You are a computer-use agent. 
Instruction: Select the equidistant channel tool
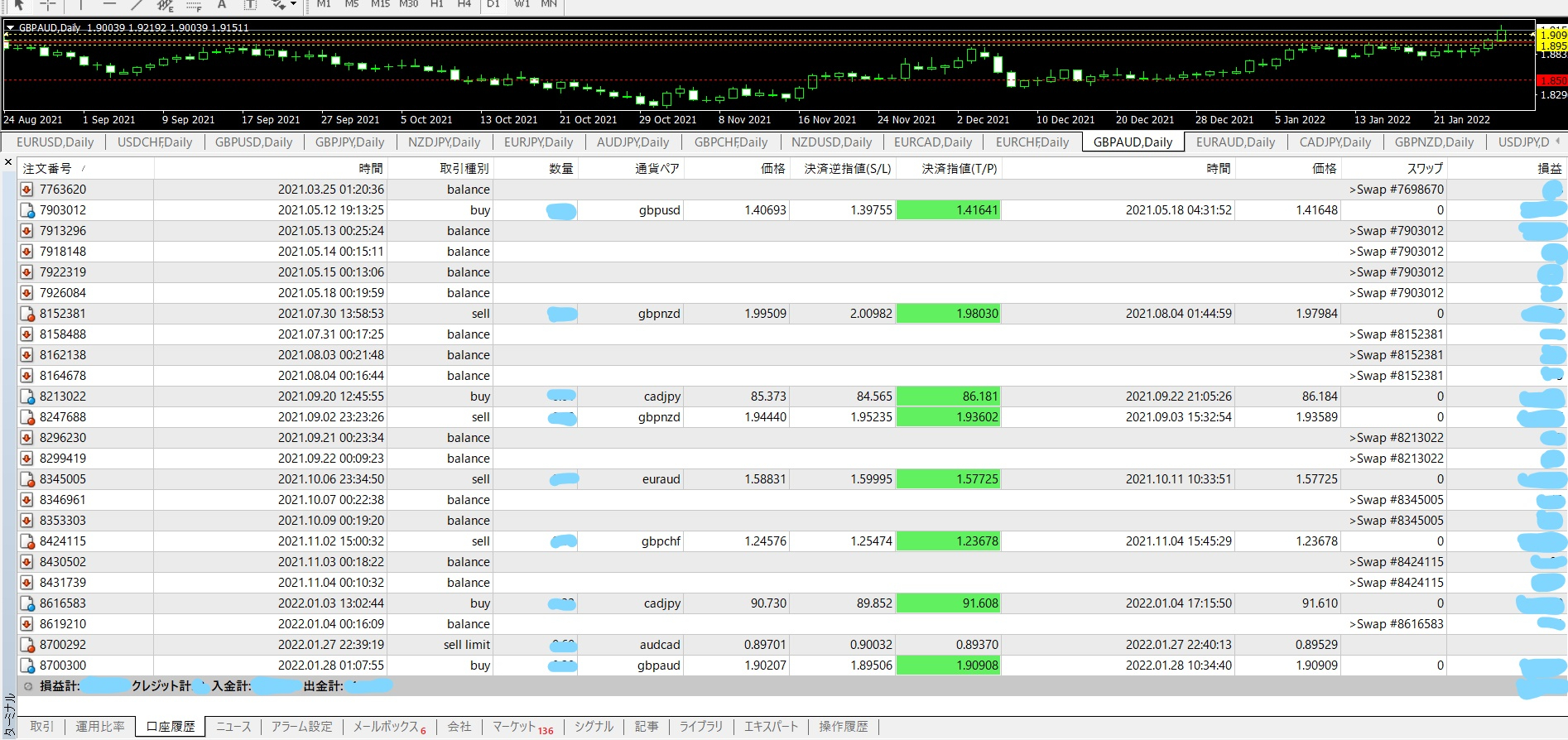click(166, 5)
